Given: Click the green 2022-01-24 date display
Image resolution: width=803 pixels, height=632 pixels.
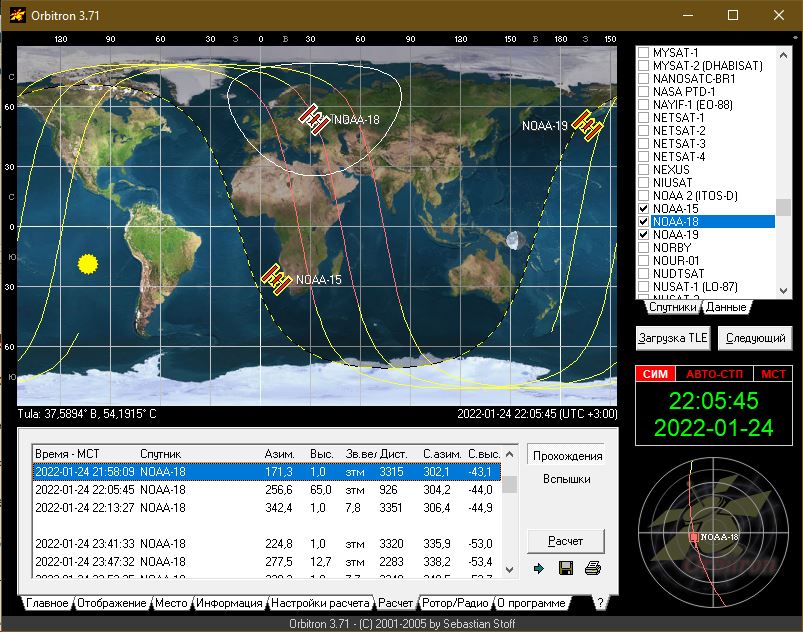Looking at the screenshot, I should 713,428.
